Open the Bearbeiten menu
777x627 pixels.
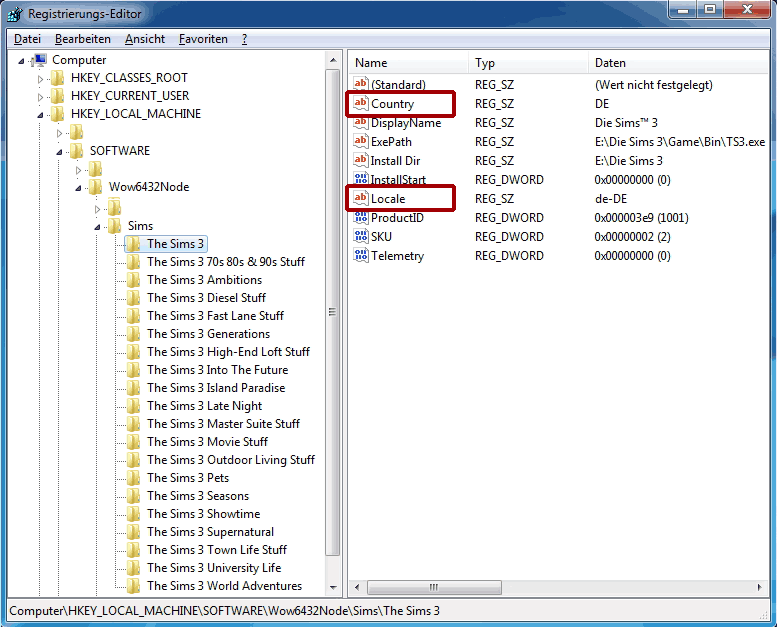83,39
